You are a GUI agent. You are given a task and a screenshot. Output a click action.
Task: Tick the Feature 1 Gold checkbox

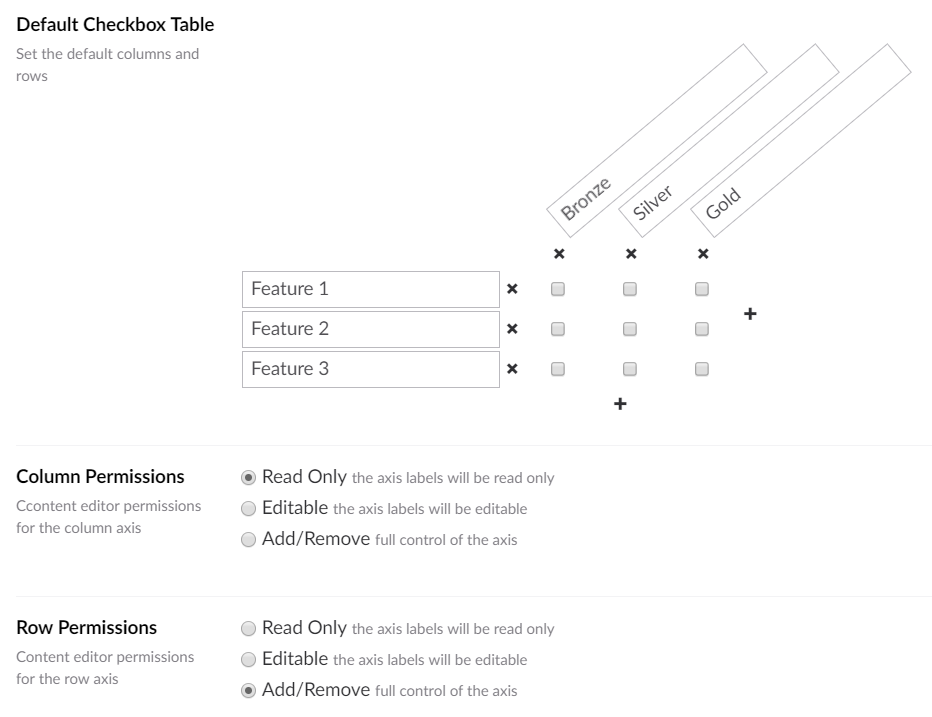(701, 289)
